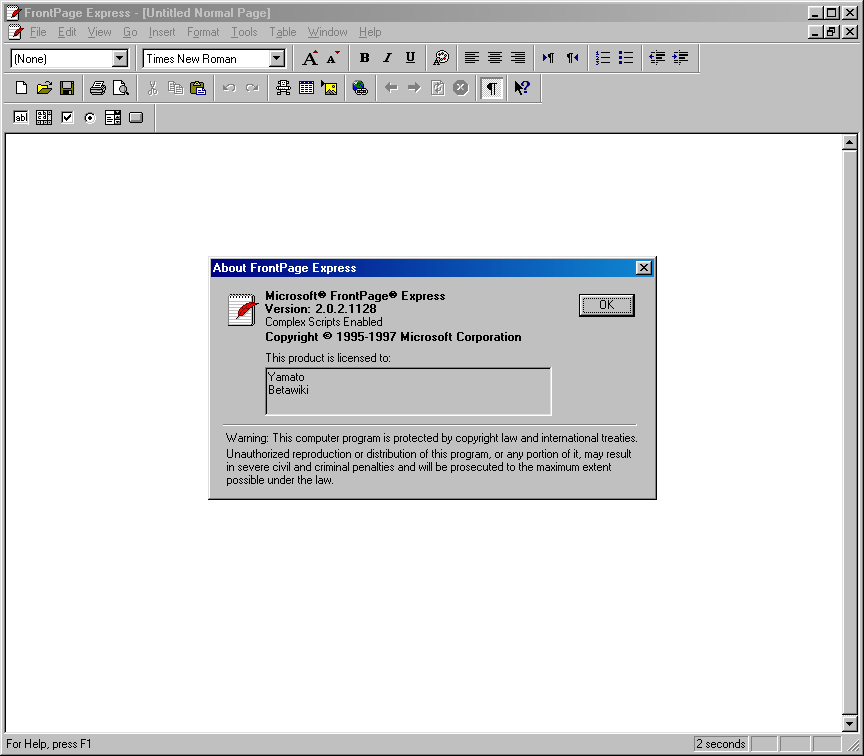864x756 pixels.
Task: Open the Tools menu
Action: [244, 32]
